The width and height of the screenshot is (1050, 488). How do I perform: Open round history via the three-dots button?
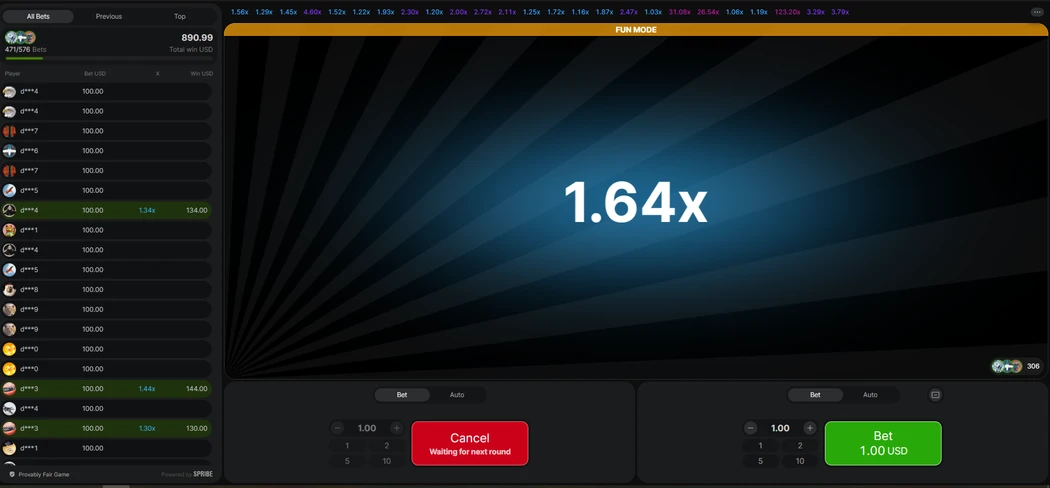pyautogui.click(x=1036, y=12)
